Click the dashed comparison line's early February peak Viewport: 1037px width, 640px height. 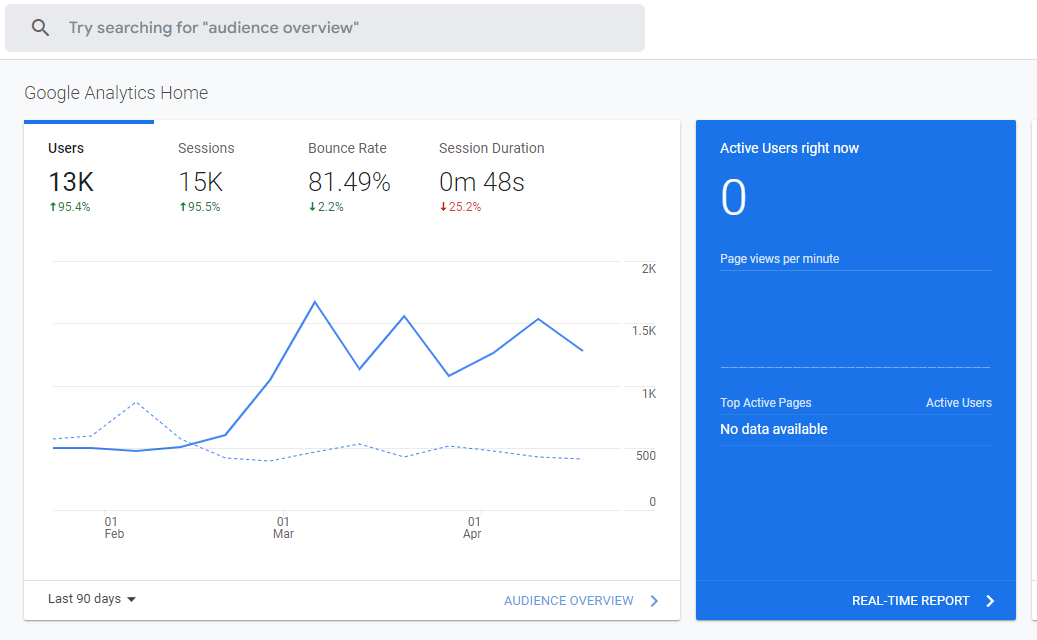pyautogui.click(x=136, y=402)
